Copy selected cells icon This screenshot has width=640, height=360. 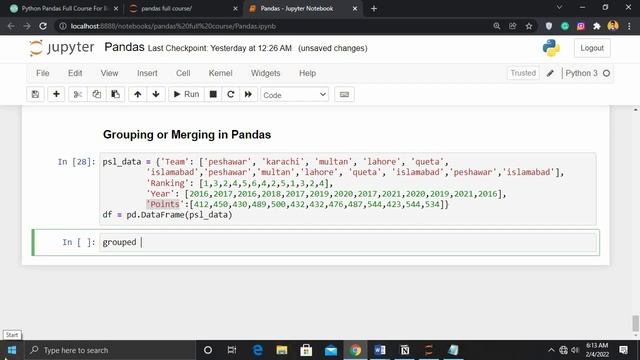point(97,94)
